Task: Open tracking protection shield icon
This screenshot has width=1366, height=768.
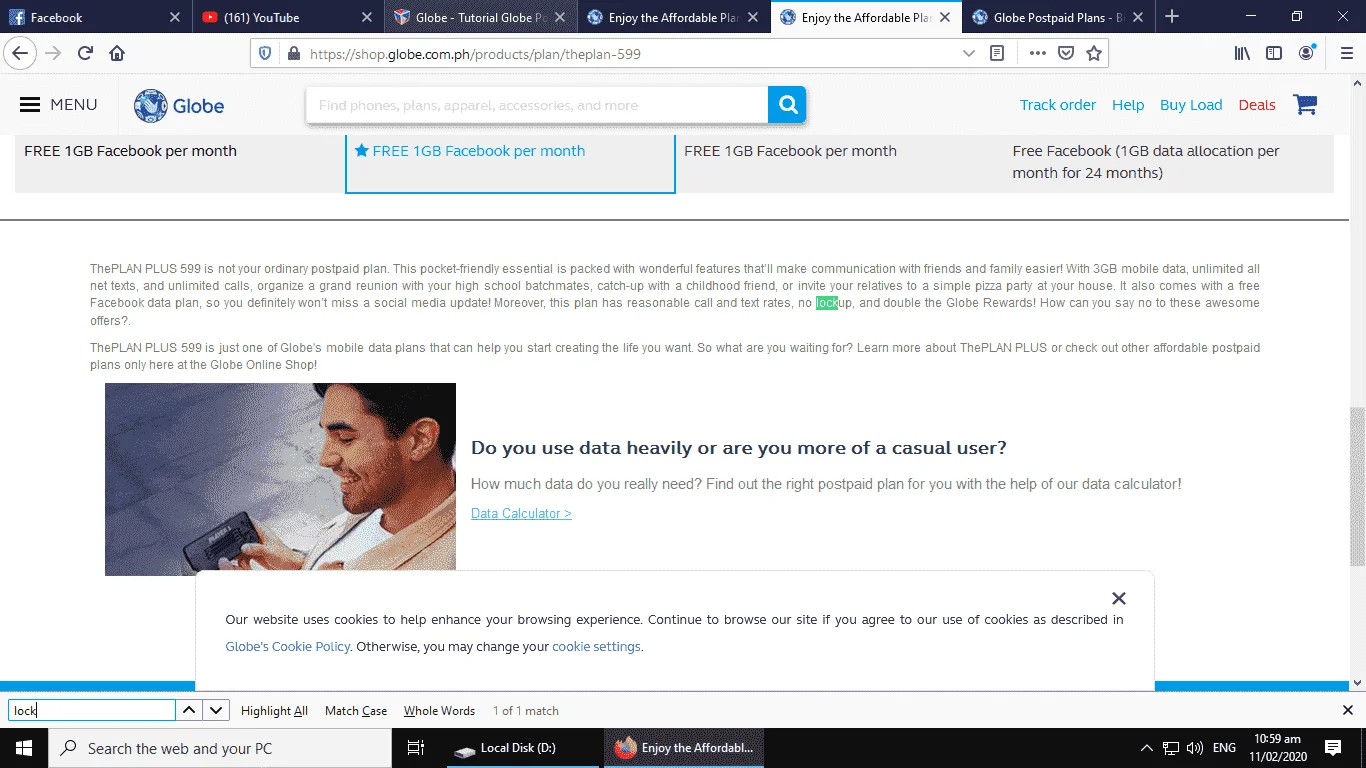Action: (x=265, y=54)
